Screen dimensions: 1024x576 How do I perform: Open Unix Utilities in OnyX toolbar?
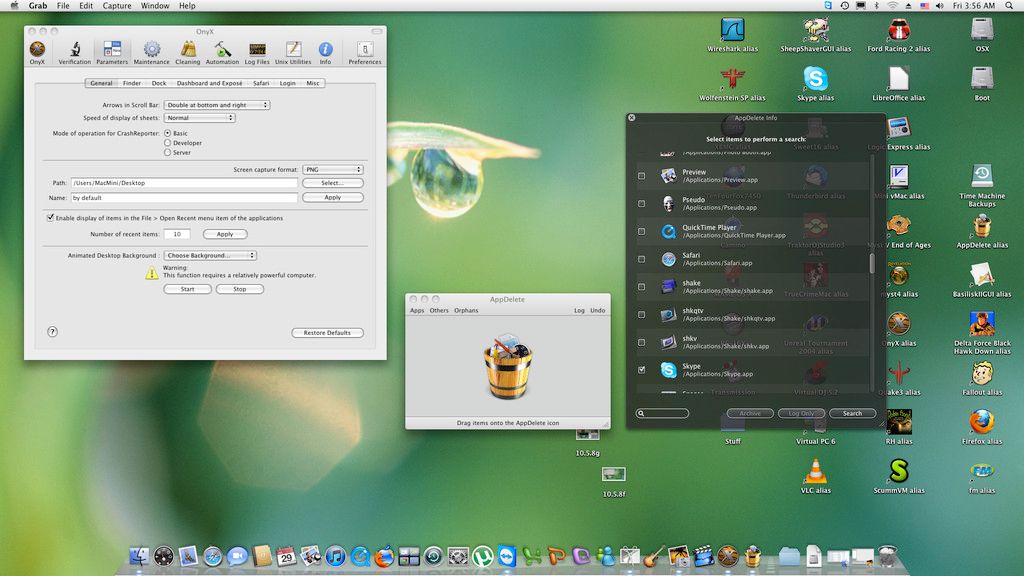[x=293, y=53]
